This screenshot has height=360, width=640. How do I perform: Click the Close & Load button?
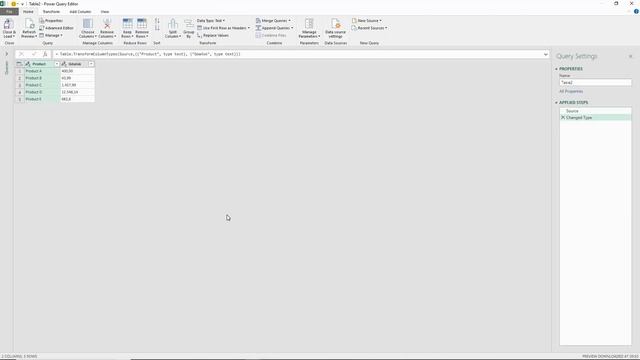pyautogui.click(x=9, y=28)
